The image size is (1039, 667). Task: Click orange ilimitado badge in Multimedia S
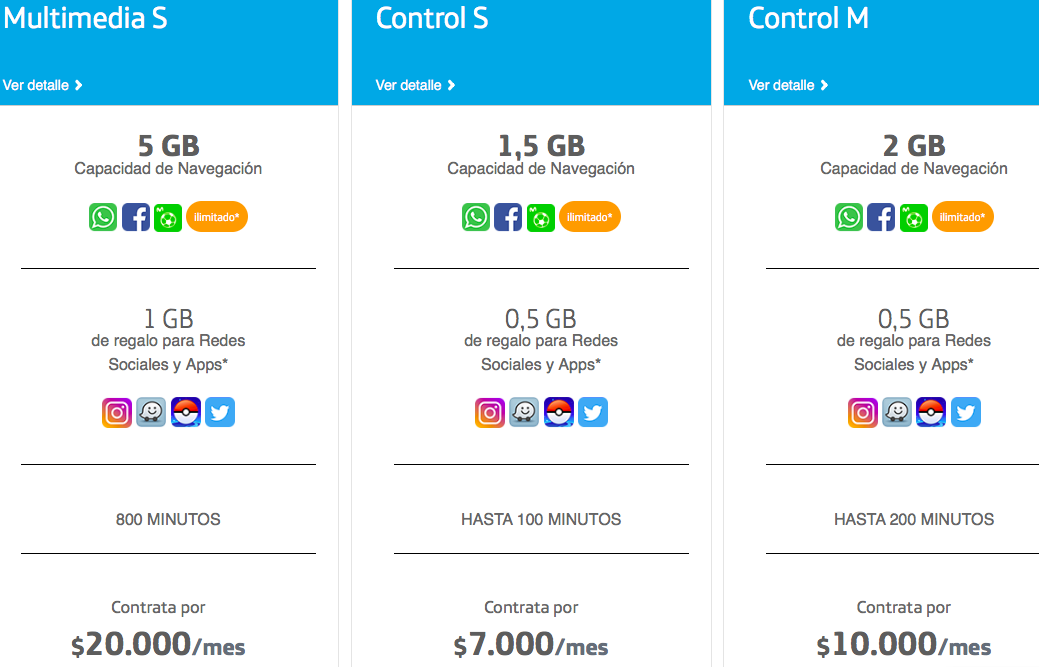pyautogui.click(x=217, y=216)
